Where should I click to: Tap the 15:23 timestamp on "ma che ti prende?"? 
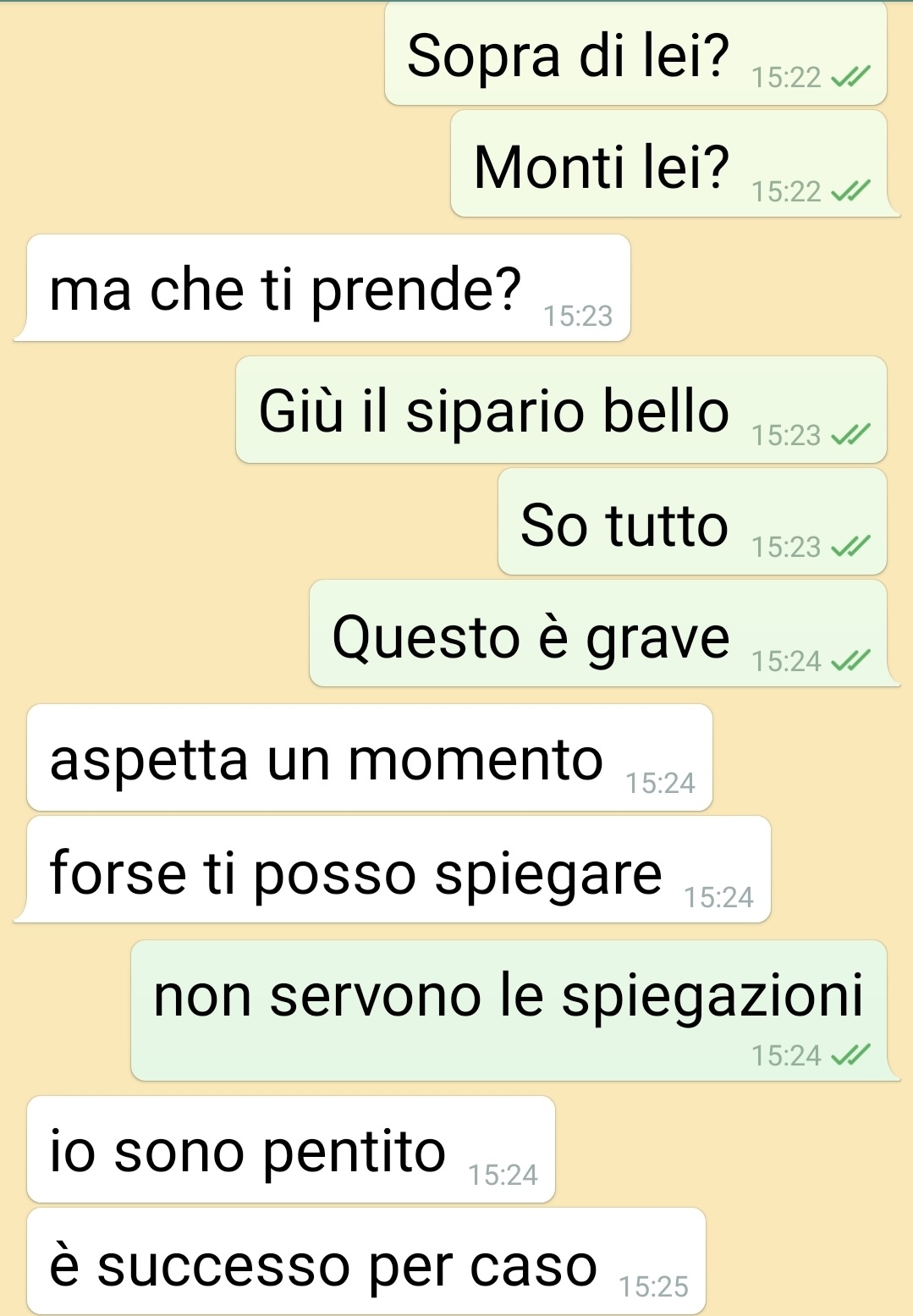[x=578, y=316]
